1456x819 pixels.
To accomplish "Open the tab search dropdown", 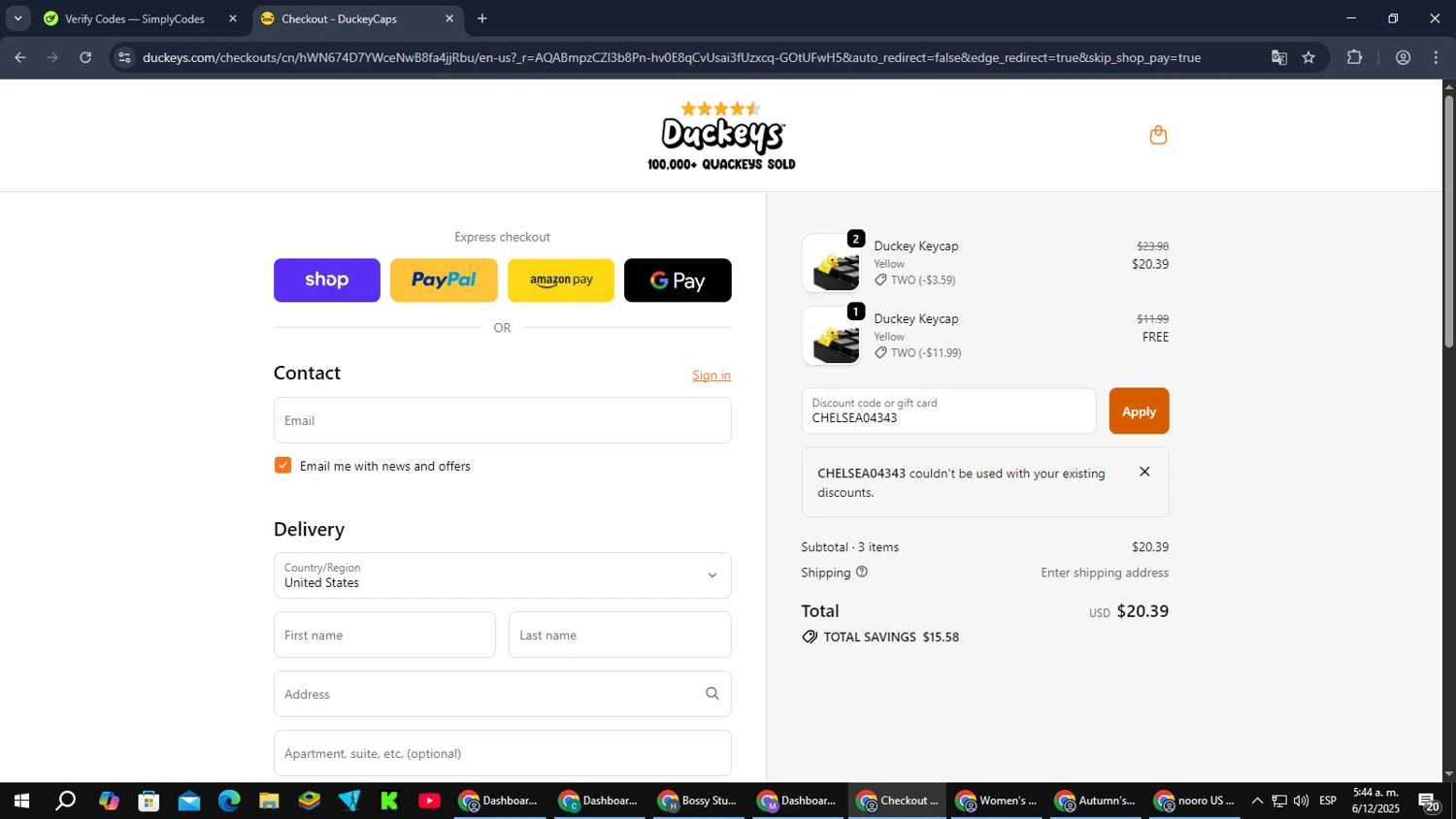I will tap(17, 18).
